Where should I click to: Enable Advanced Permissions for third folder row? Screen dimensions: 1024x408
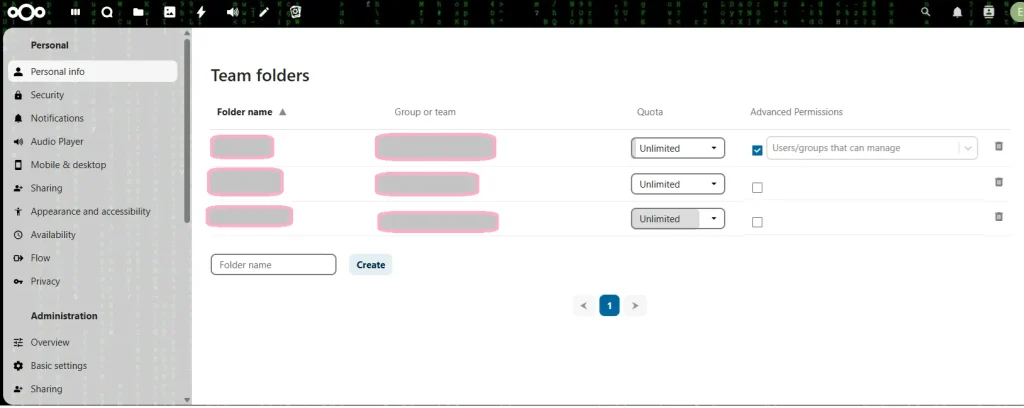(x=757, y=222)
